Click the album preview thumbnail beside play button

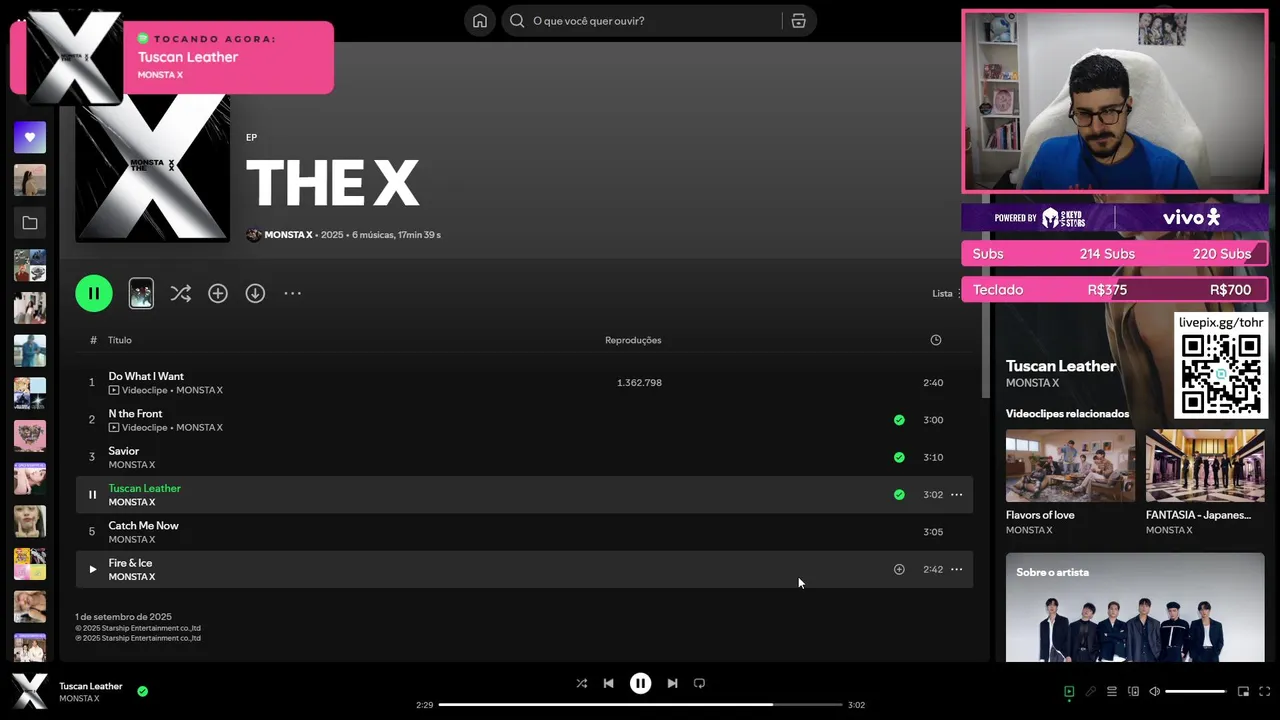(x=141, y=293)
